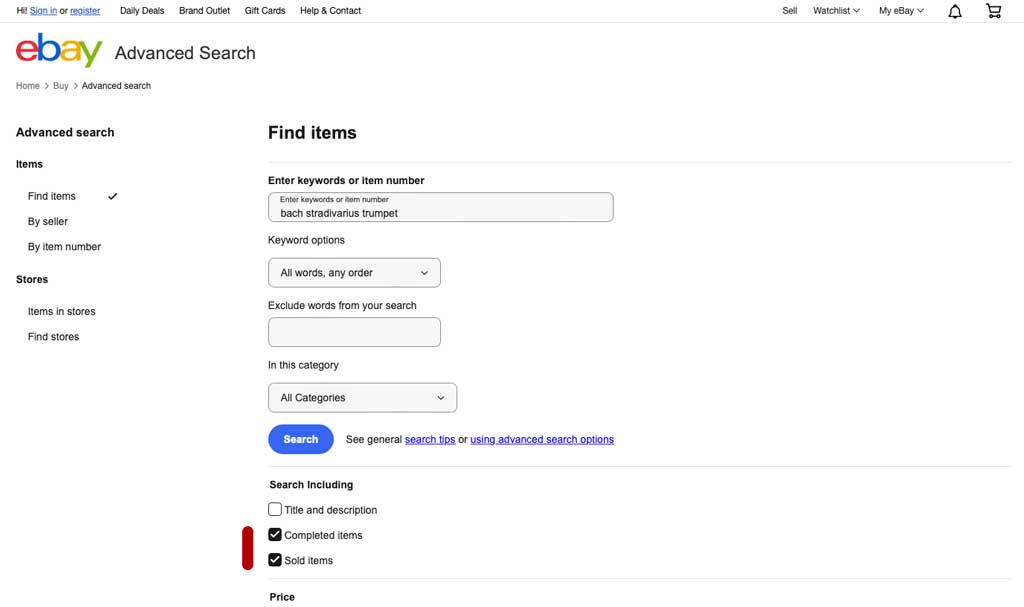Open the All Categories dropdown
Image resolution: width=1024 pixels, height=607 pixels.
[362, 398]
